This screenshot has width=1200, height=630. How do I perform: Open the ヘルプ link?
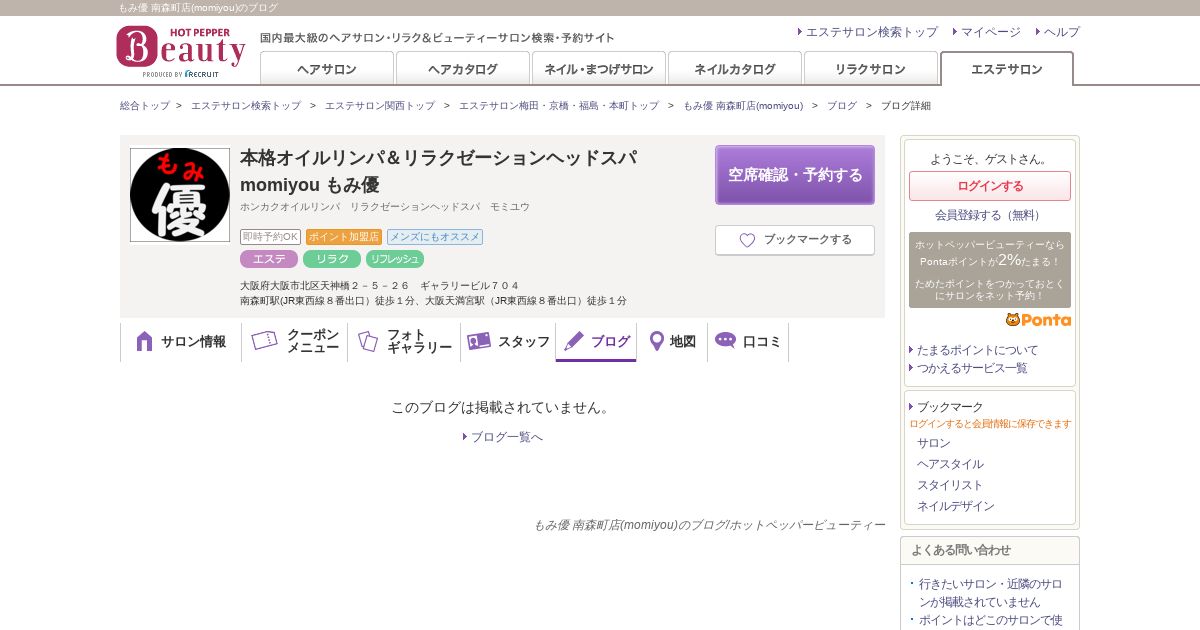click(1062, 32)
